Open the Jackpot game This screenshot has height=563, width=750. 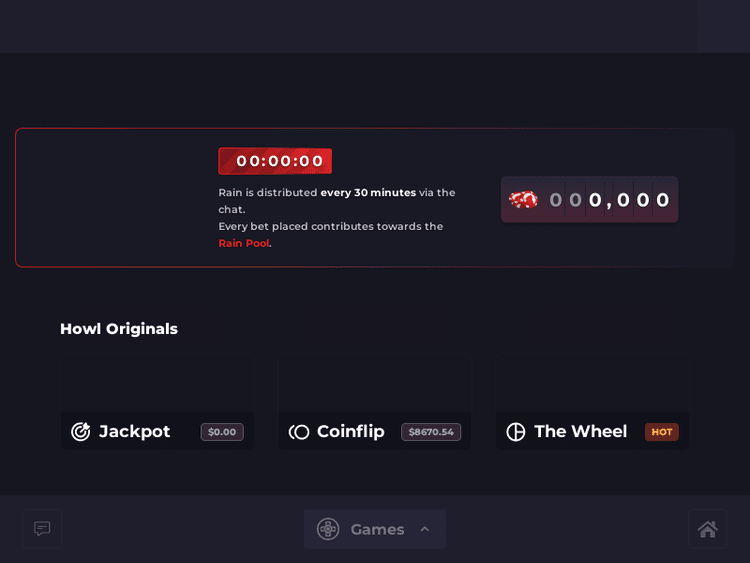pos(134,432)
